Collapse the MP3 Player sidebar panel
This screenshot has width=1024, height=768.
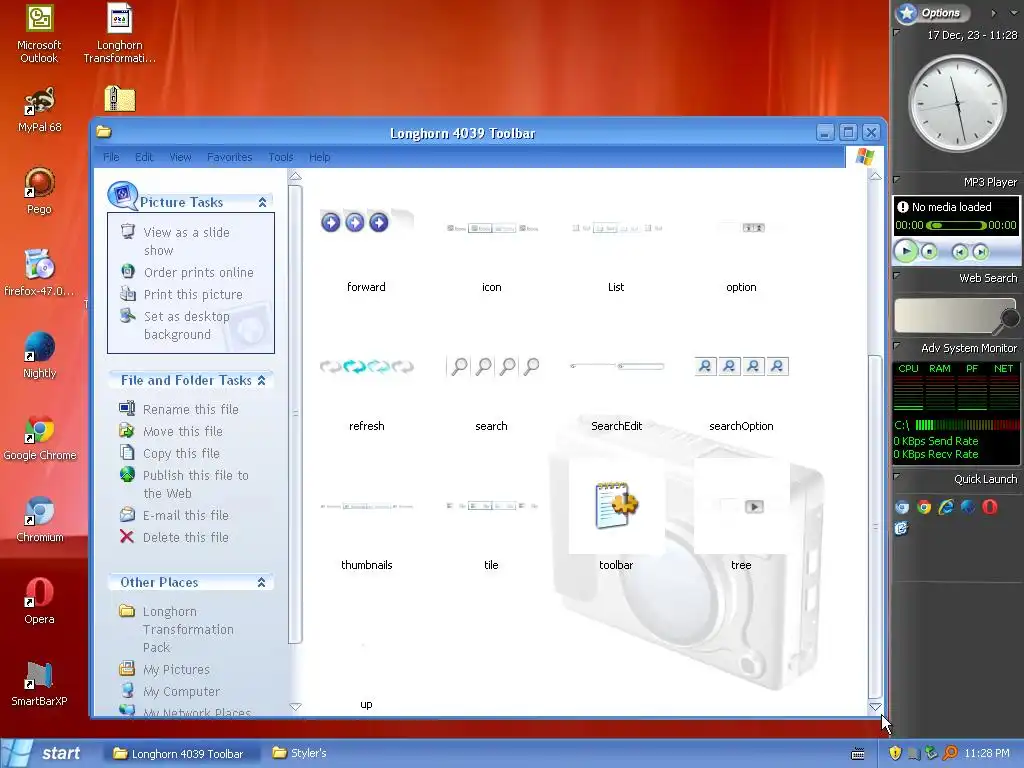pyautogui.click(x=897, y=180)
